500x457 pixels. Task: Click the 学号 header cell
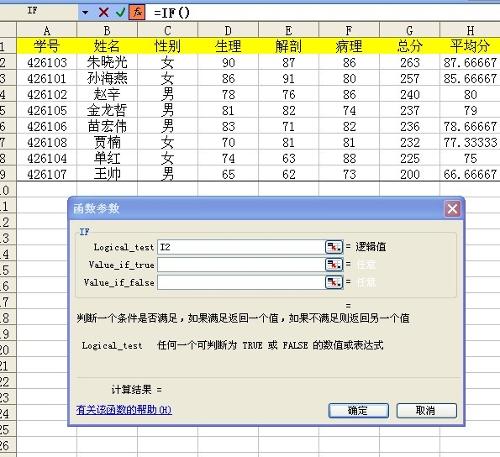click(x=47, y=46)
